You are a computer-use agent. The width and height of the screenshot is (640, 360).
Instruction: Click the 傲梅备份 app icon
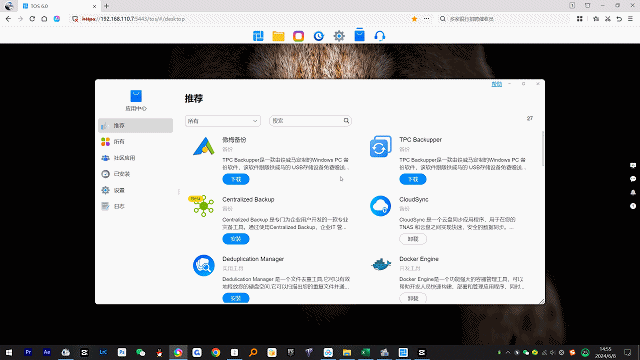tap(204, 146)
